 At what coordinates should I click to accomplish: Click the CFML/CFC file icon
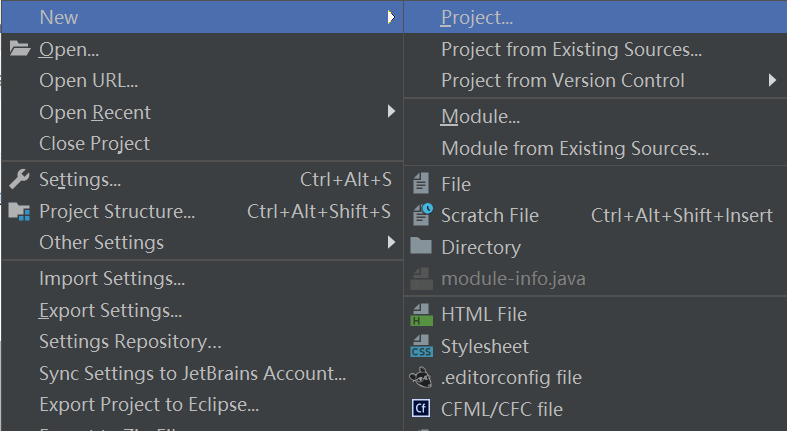point(422,409)
